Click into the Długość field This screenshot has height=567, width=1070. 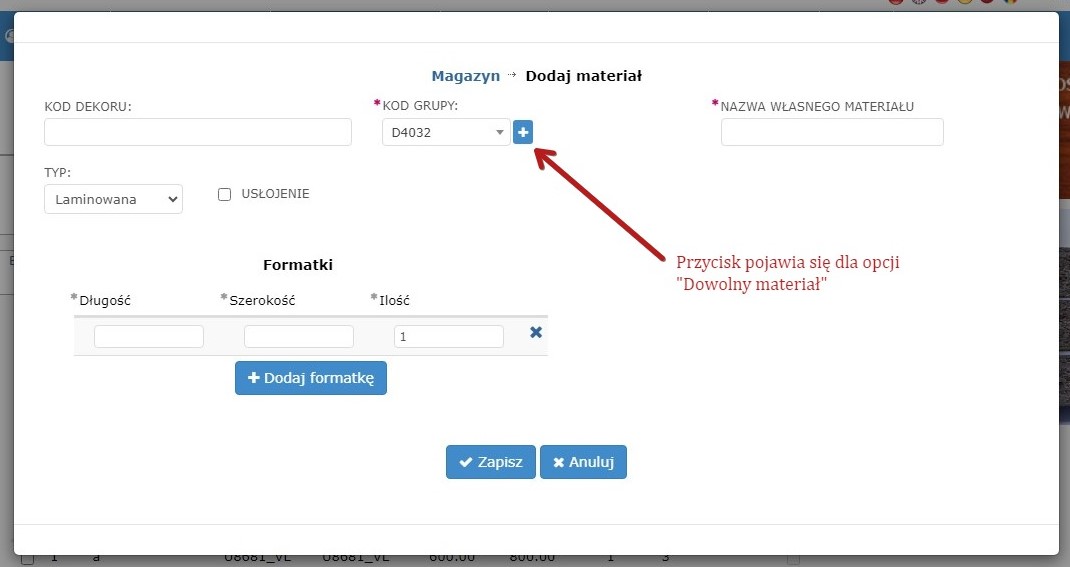[149, 337]
